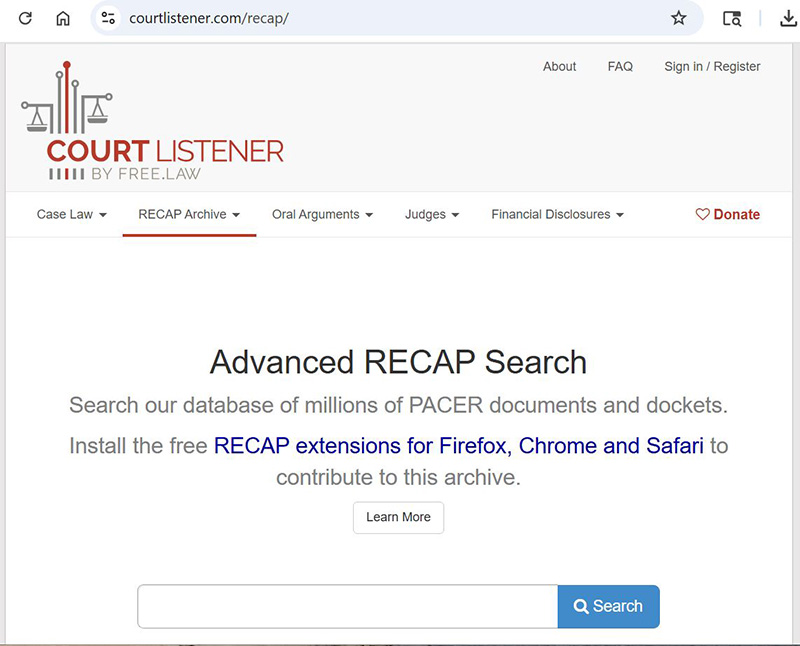Click Sign in / Register
Screen dimensions: 800x646
(x=712, y=66)
